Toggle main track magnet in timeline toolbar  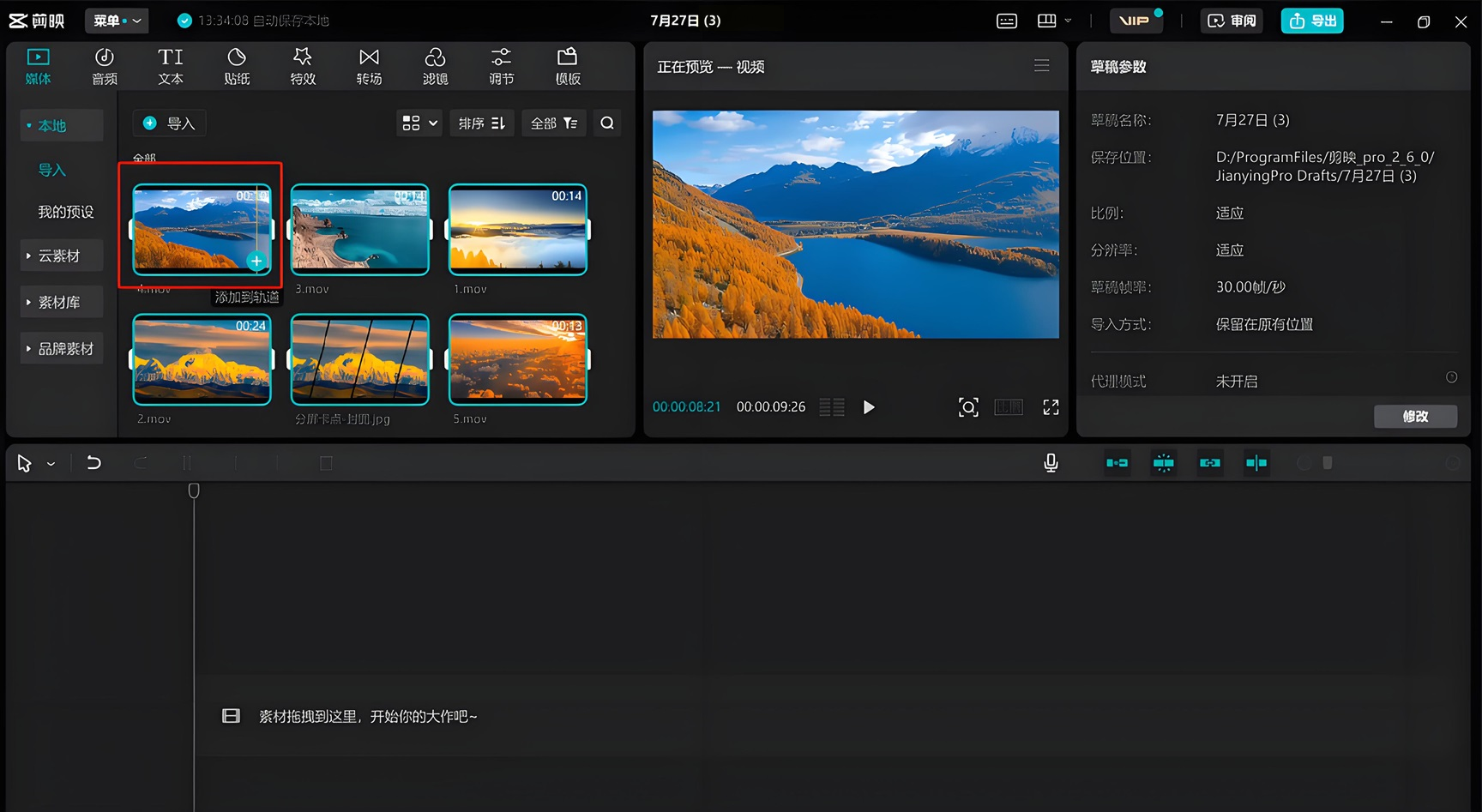click(x=1117, y=463)
